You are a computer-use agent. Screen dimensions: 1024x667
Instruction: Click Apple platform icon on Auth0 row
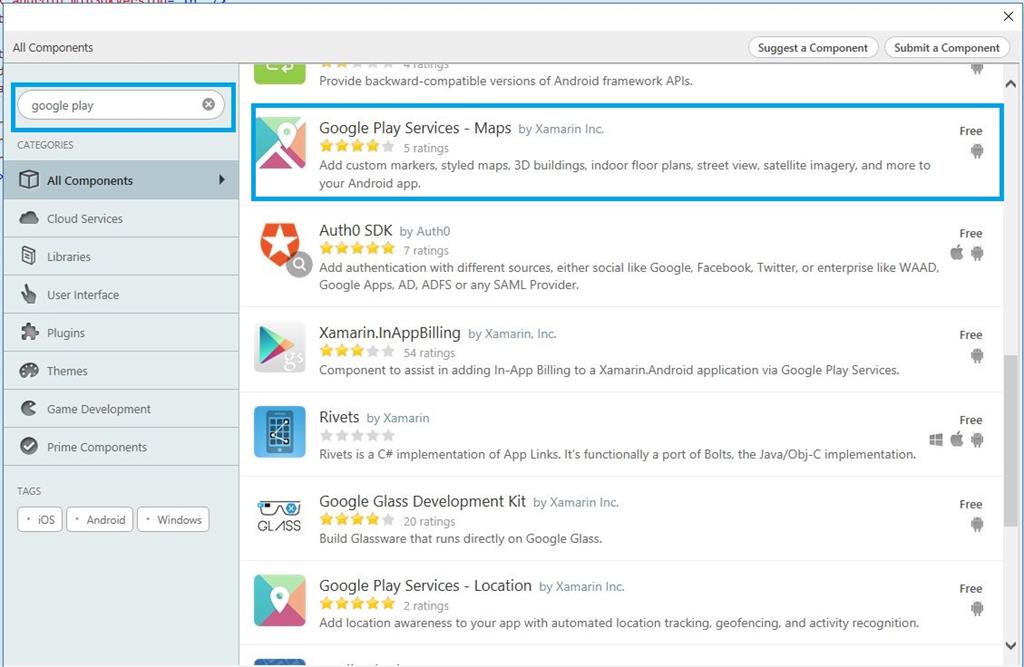957,253
